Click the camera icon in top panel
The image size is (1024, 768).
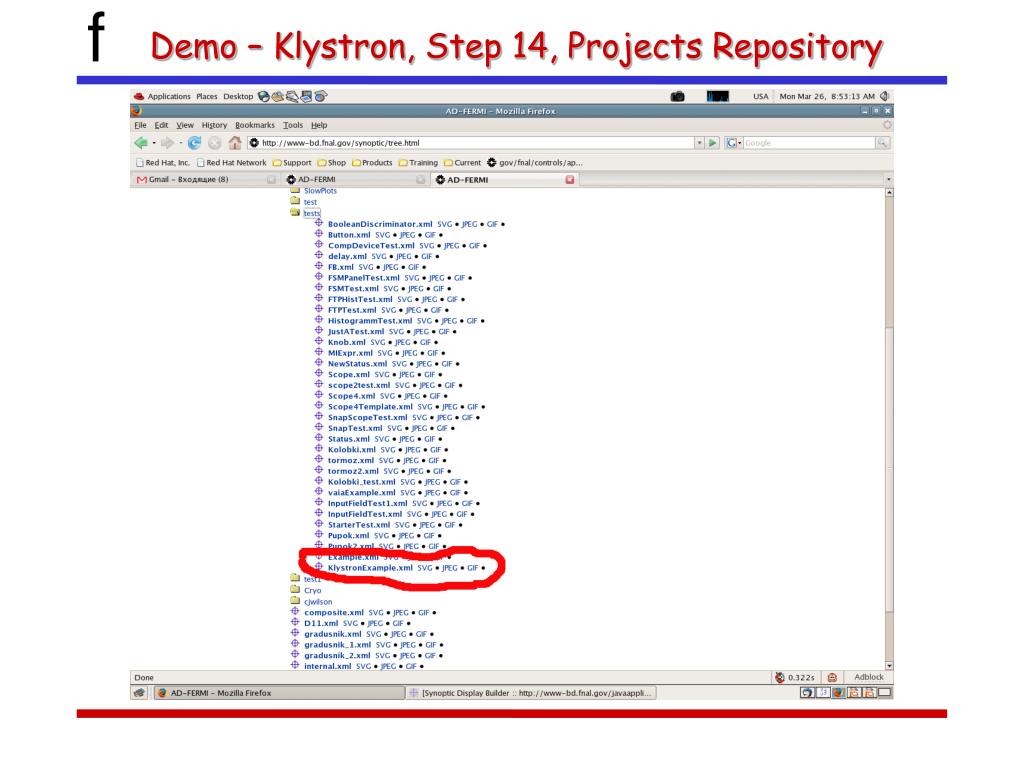(x=678, y=96)
